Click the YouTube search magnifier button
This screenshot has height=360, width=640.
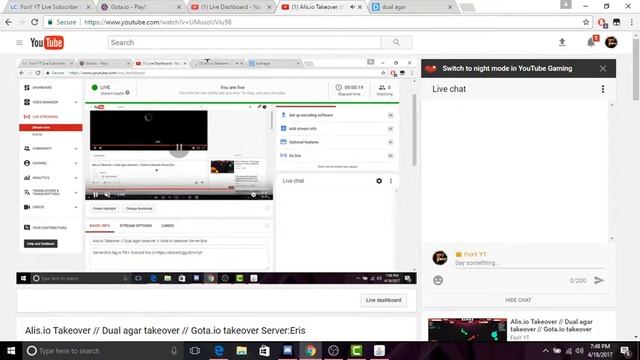[396, 42]
